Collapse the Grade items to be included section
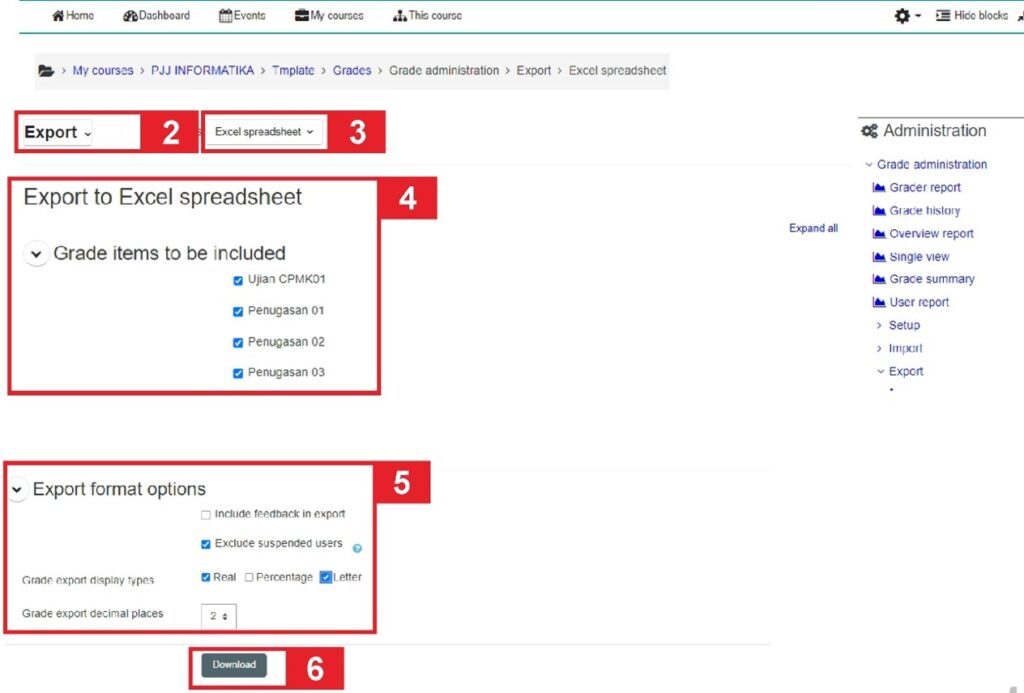Viewport: 1024px width, 693px height. pyautogui.click(x=36, y=254)
